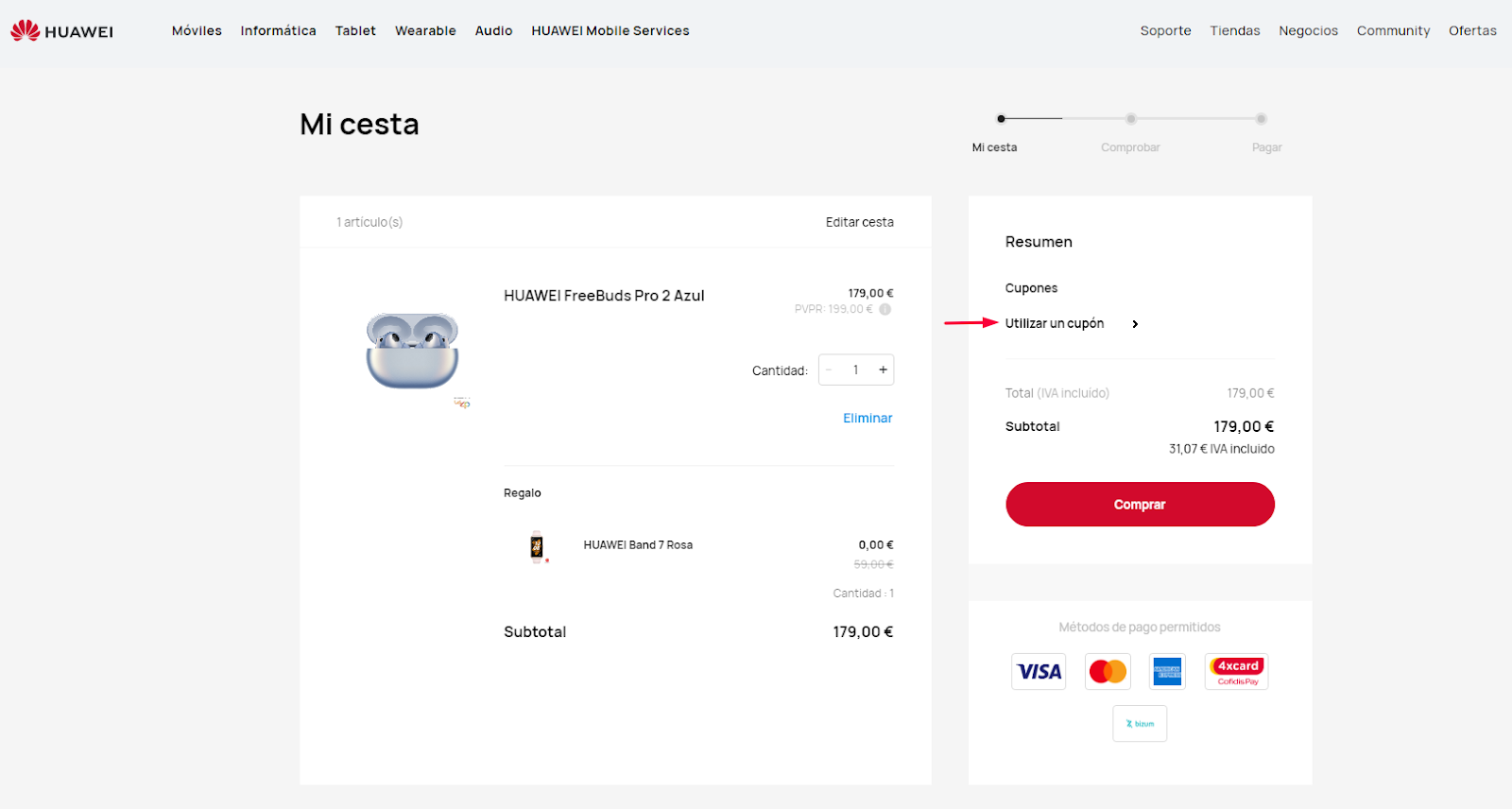Select the Cupones heading
Screen dimensions: 1512x809
(x=1031, y=288)
